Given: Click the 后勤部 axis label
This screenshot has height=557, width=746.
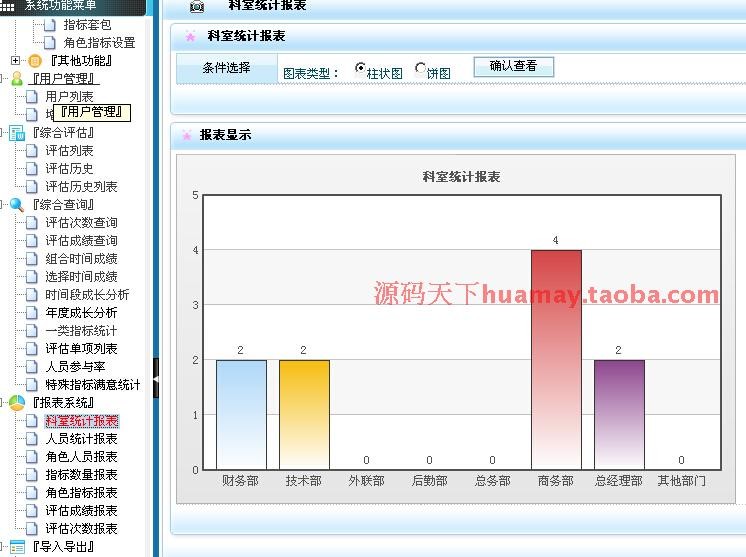Looking at the screenshot, I should [x=430, y=481].
